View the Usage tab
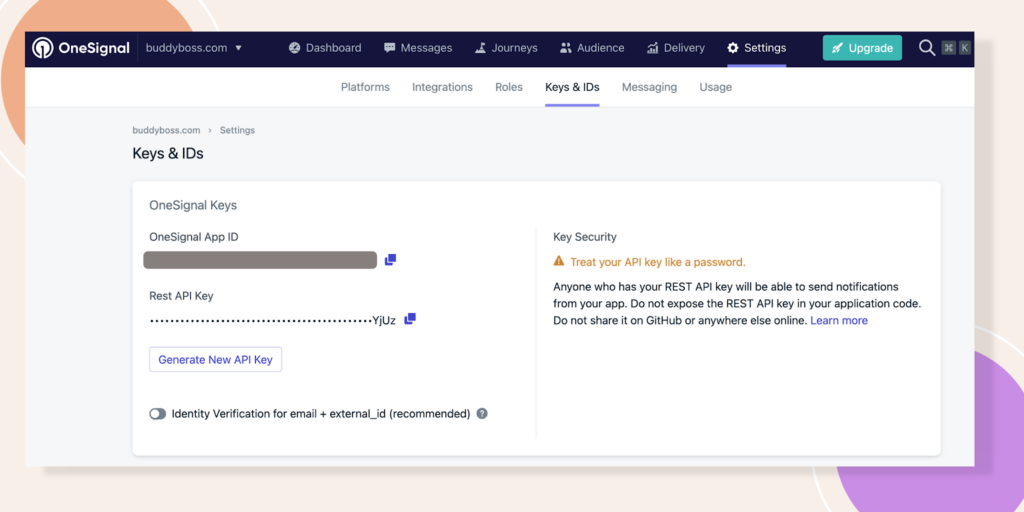Viewport: 1024px width, 512px height. 715,87
